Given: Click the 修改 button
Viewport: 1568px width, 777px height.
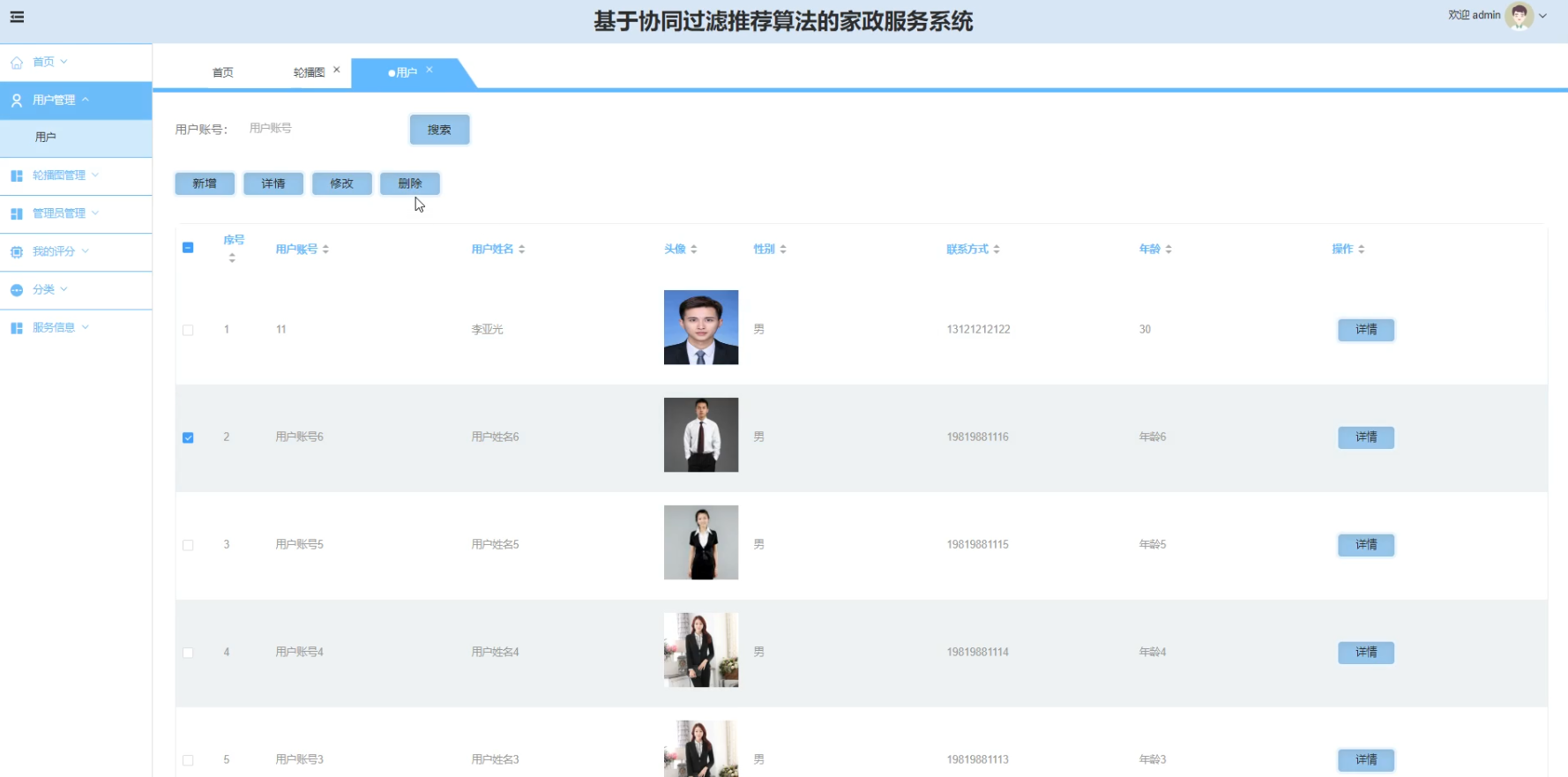Looking at the screenshot, I should (341, 183).
